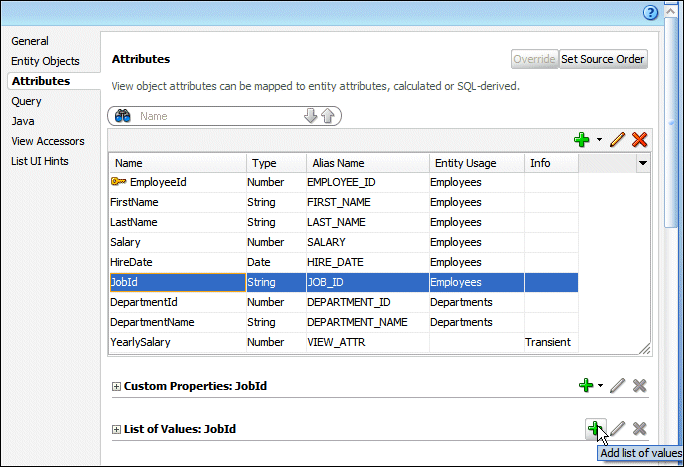This screenshot has width=684, height=467.
Task: Expand Custom Properties: JobId section
Action: point(116,386)
